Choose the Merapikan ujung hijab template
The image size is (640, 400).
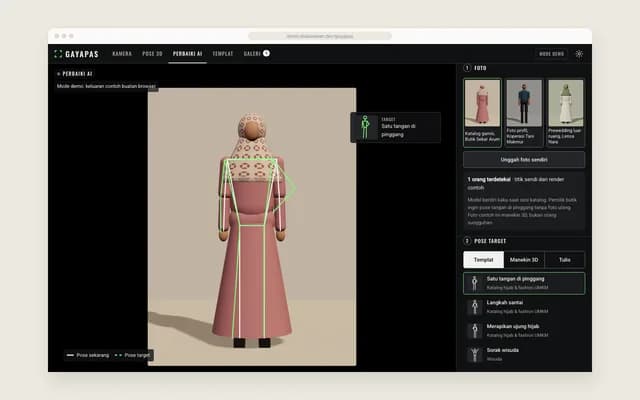(x=524, y=331)
